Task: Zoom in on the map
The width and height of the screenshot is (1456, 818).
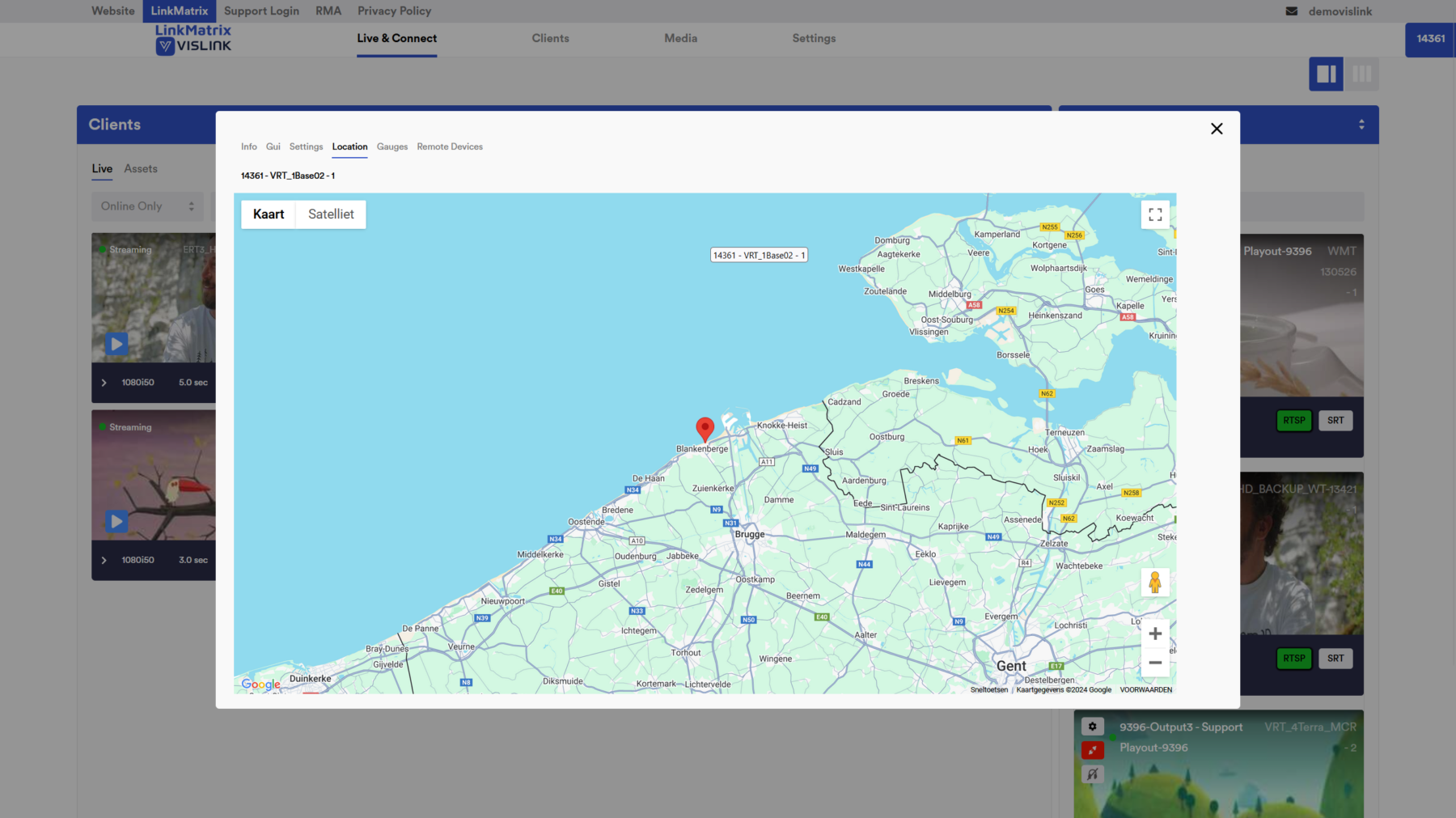Action: 1155,634
